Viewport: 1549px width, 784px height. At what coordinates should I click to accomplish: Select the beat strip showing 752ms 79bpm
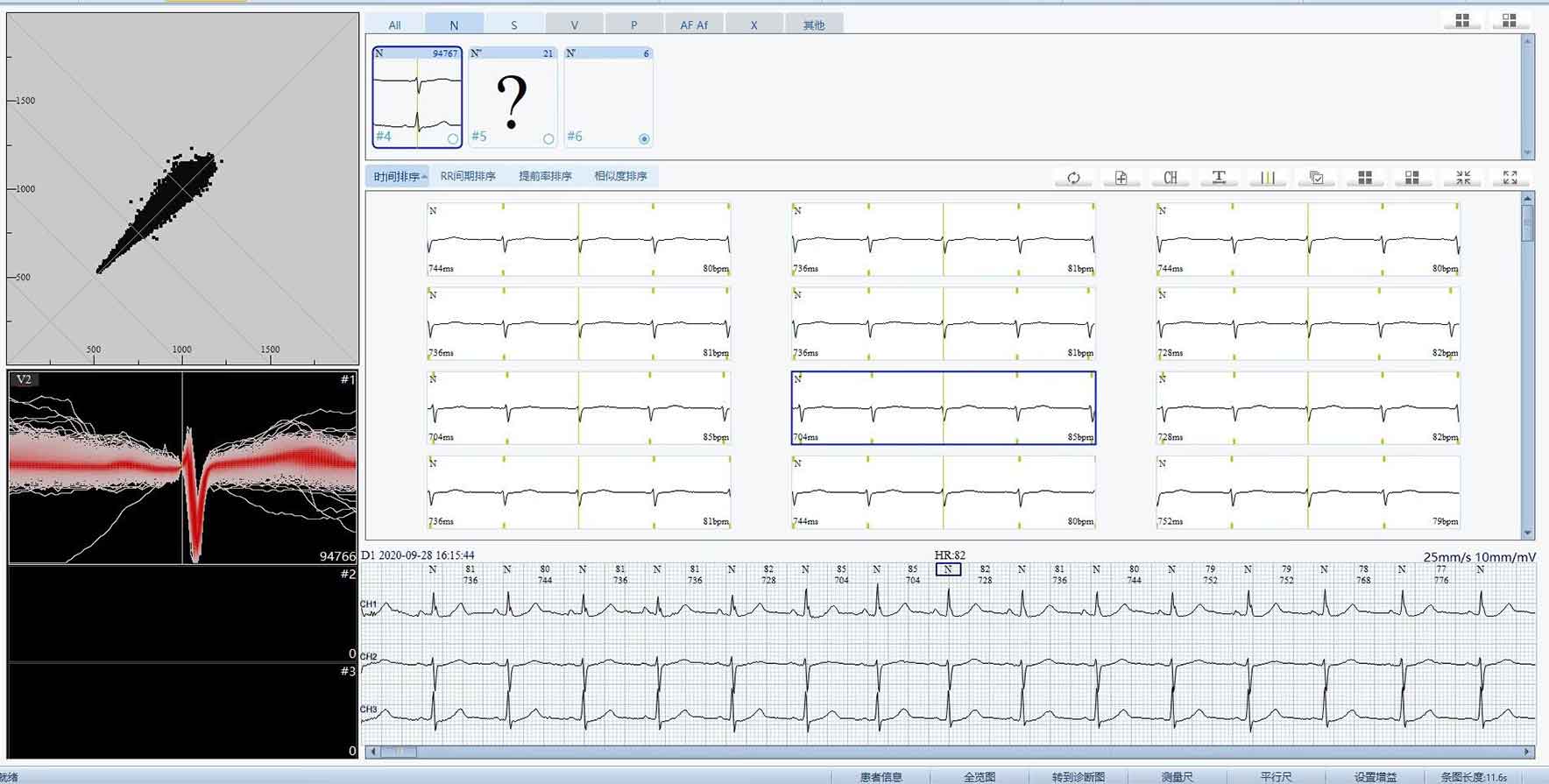point(1308,491)
